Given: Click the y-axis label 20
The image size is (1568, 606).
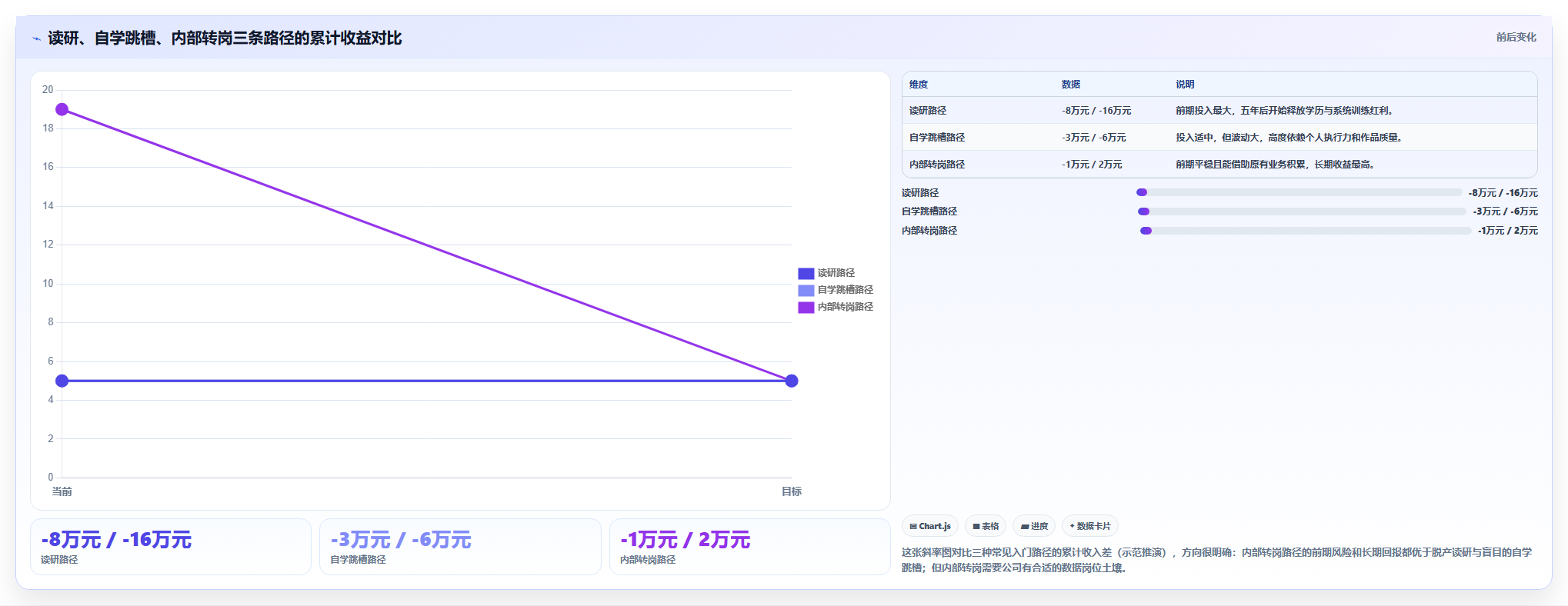Looking at the screenshot, I should pos(48,90).
